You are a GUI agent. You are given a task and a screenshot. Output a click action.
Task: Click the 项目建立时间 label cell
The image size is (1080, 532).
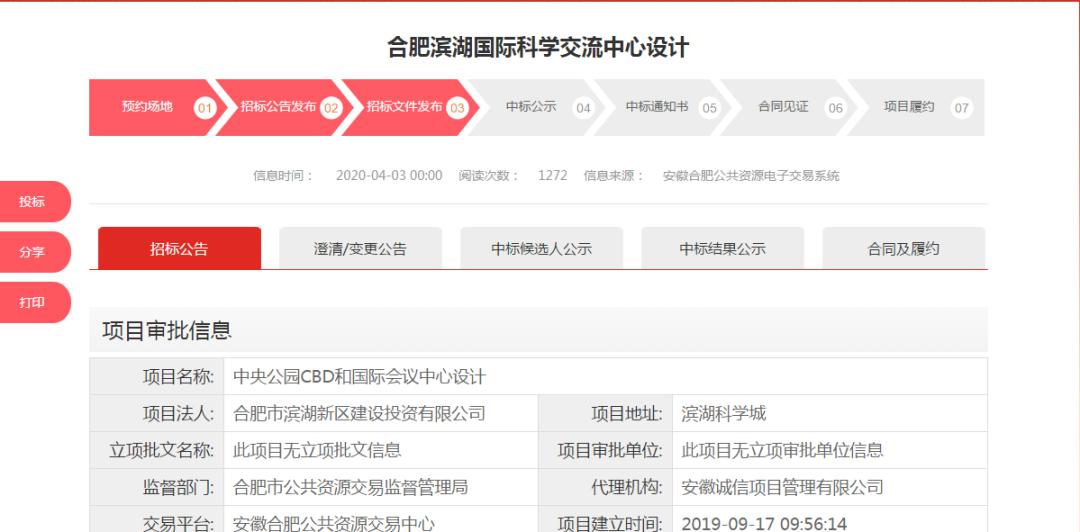605,520
